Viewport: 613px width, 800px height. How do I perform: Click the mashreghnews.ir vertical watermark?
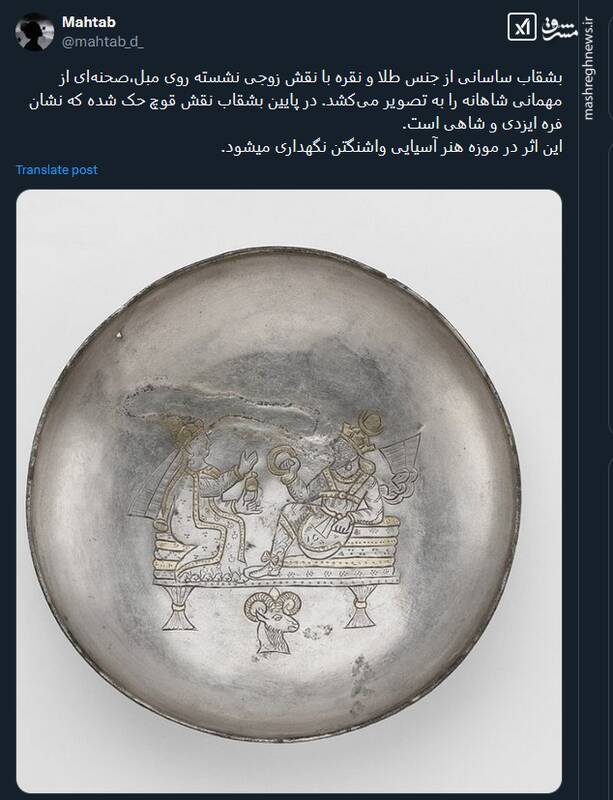[588, 69]
